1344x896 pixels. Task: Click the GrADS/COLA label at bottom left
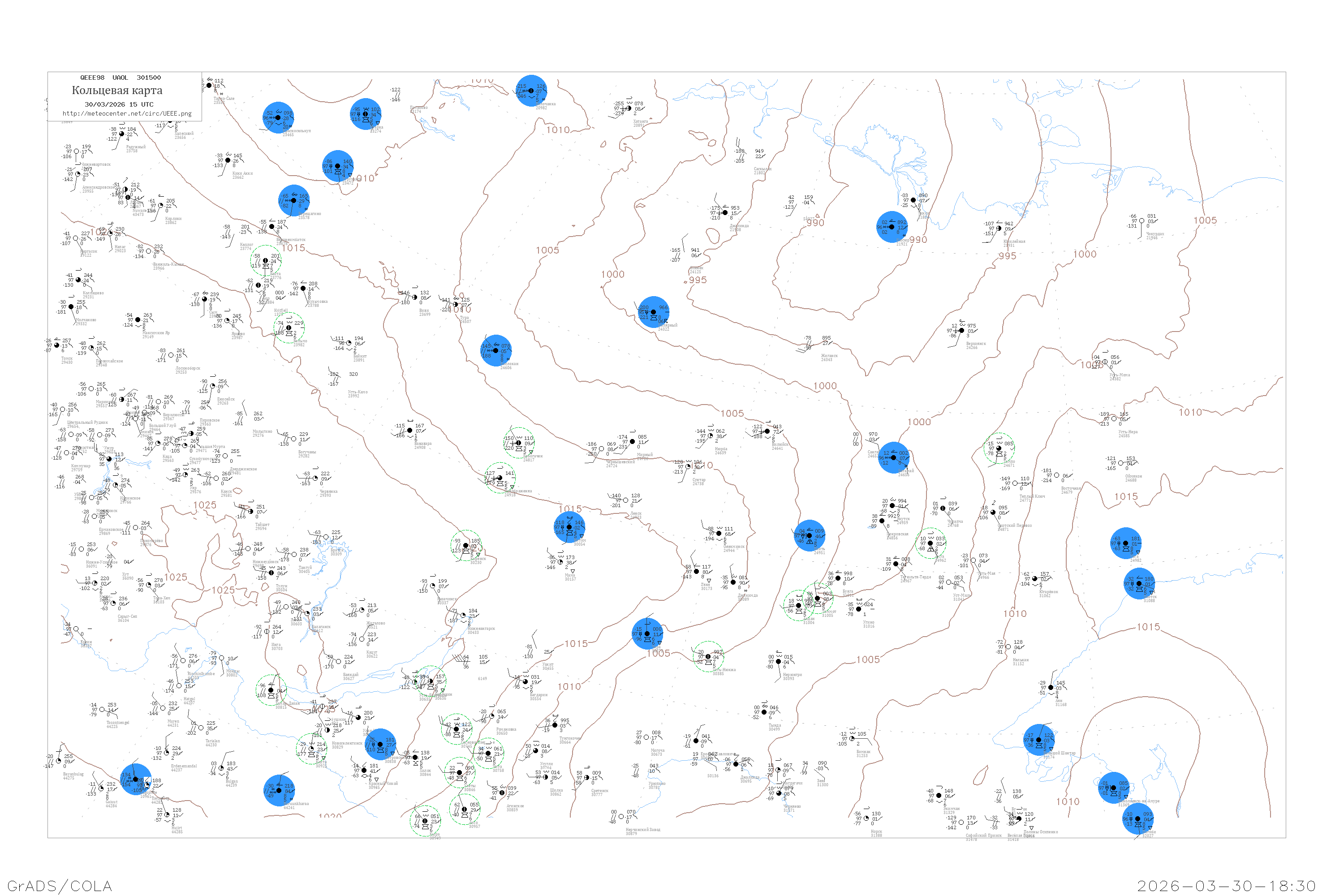[60, 886]
